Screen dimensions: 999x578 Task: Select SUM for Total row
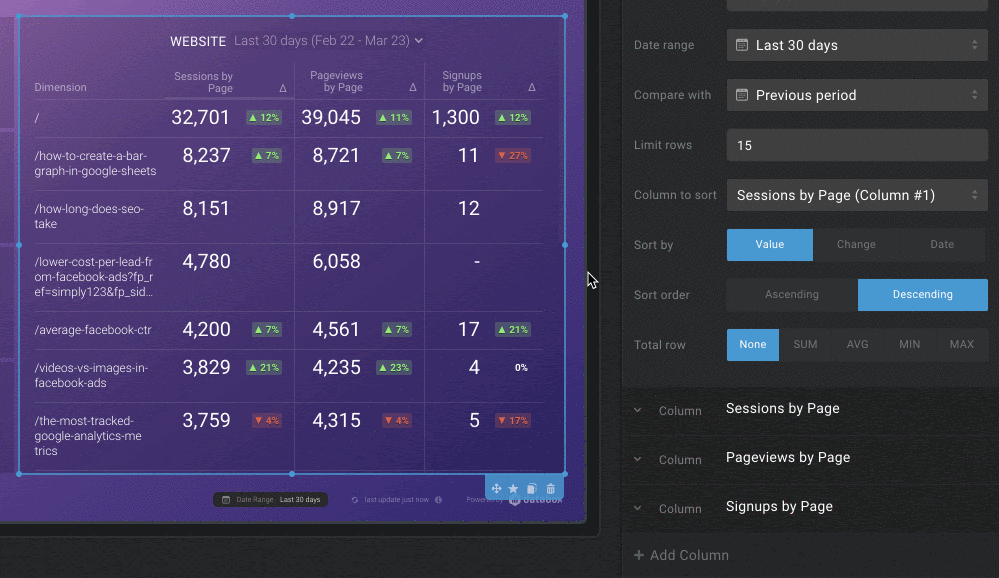(x=805, y=345)
